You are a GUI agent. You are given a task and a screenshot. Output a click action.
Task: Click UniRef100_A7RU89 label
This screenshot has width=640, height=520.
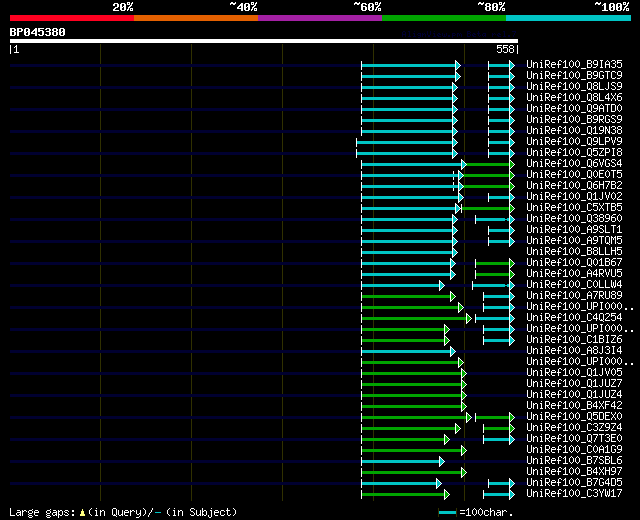click(574, 296)
